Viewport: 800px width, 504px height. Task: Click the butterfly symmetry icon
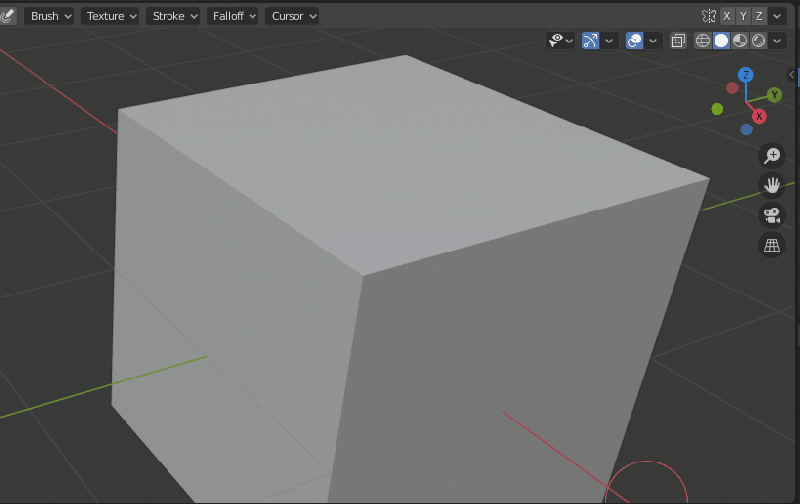[x=709, y=16]
